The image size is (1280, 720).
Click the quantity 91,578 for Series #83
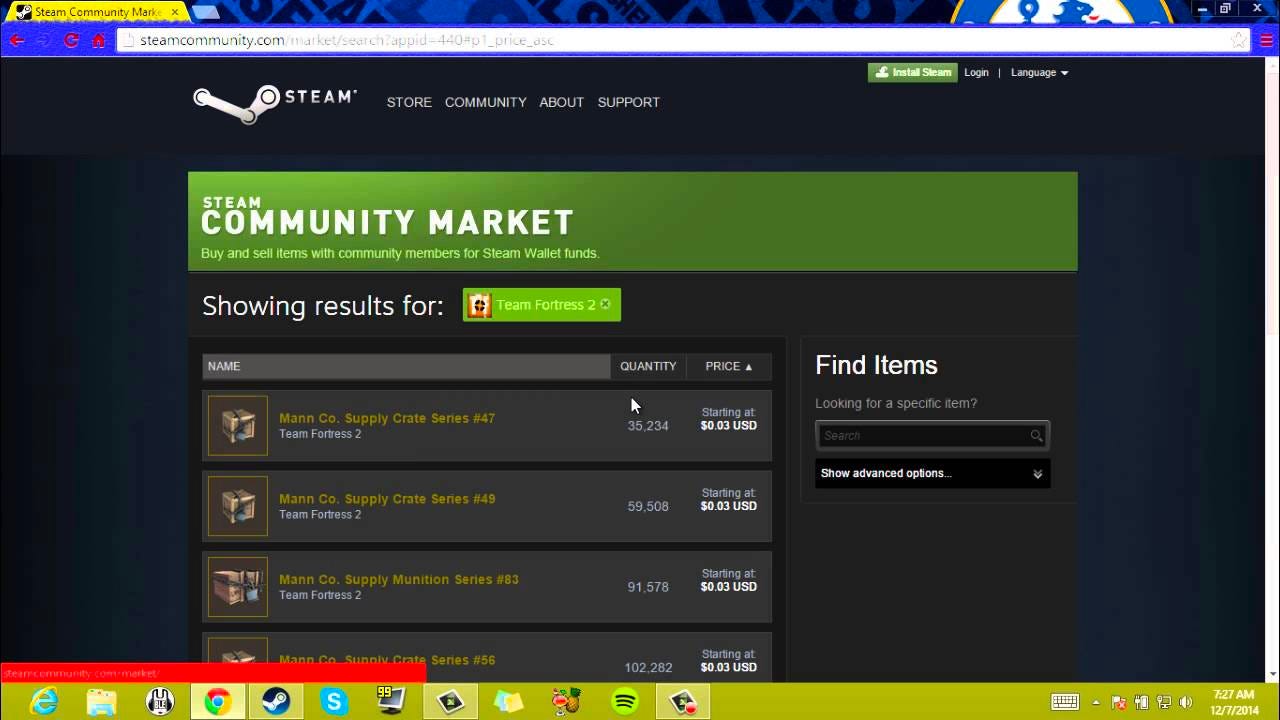(x=648, y=587)
